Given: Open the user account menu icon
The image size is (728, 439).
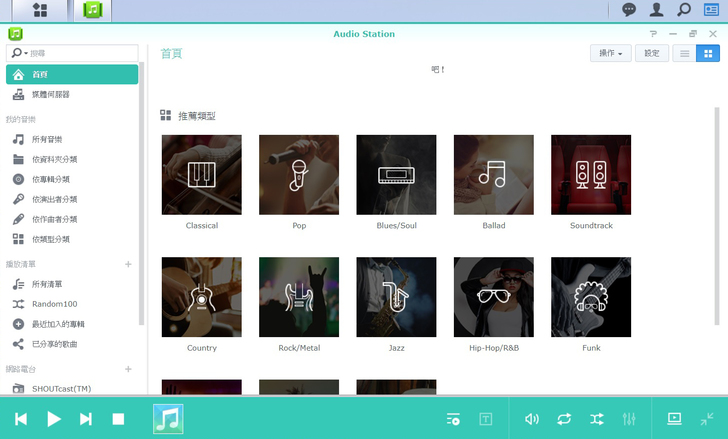Looking at the screenshot, I should 656,10.
